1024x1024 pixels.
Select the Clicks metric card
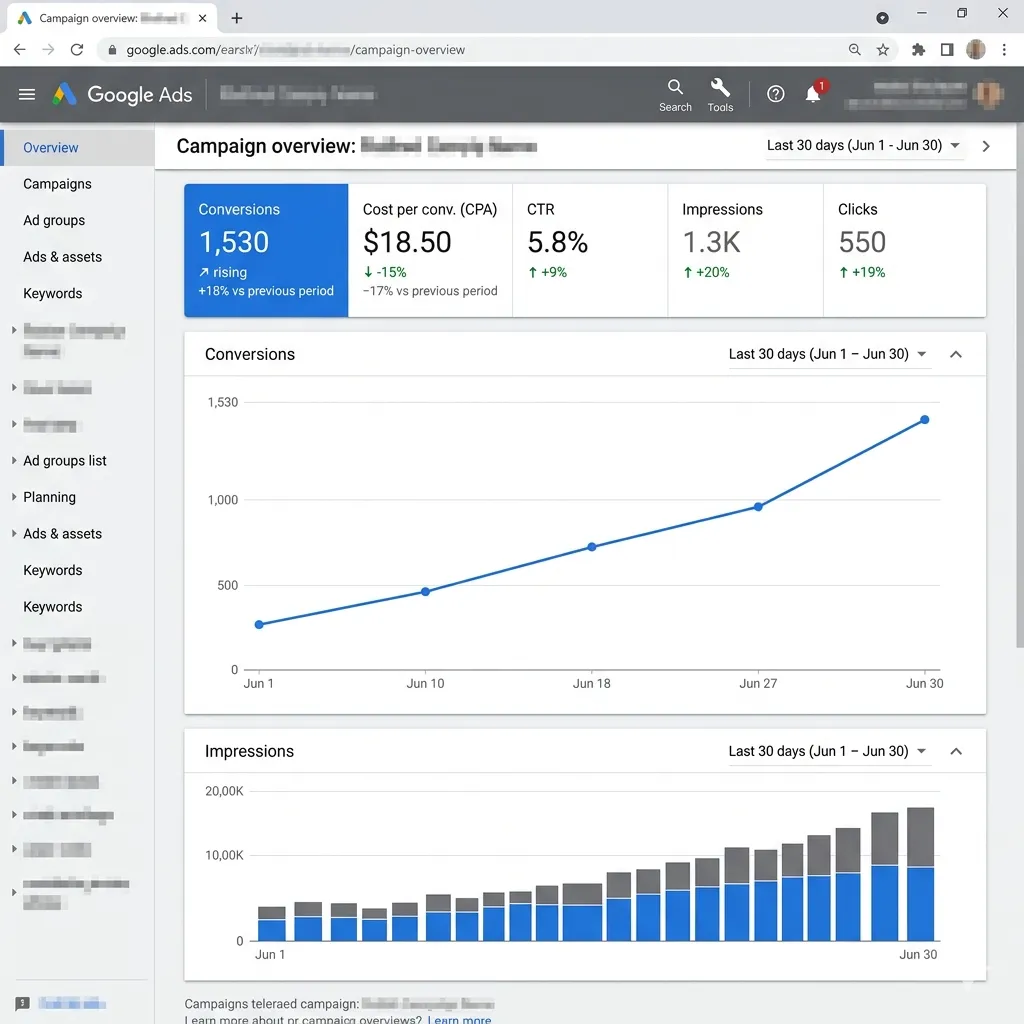coord(904,250)
